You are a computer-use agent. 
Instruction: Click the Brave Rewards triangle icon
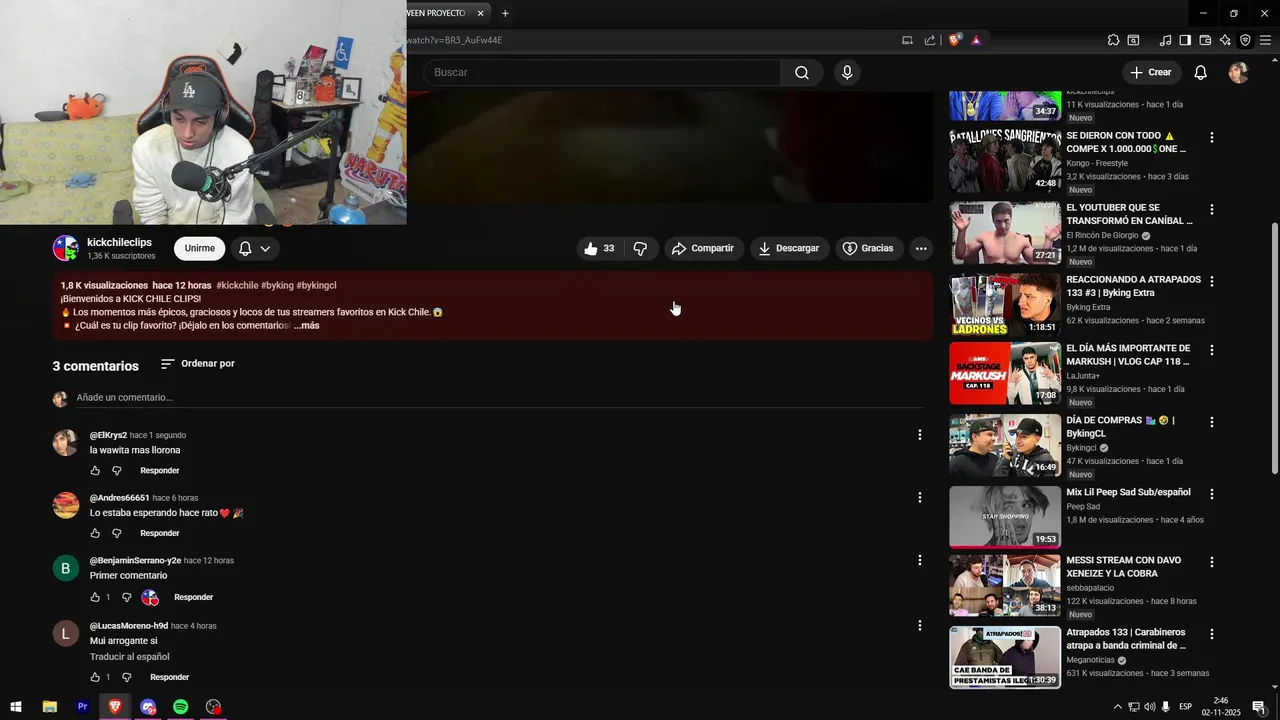click(976, 40)
